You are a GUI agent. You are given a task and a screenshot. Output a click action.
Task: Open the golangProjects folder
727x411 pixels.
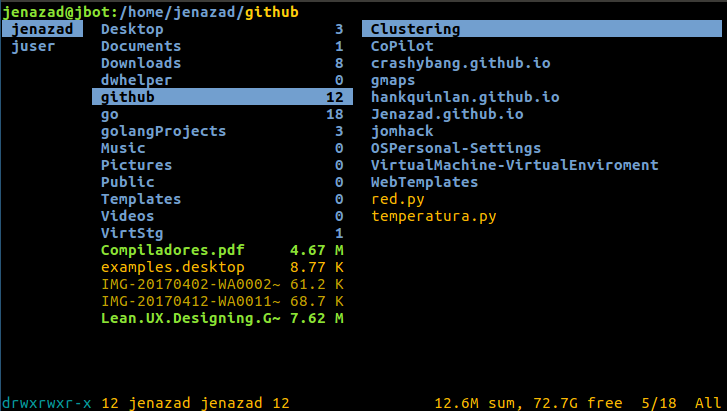coord(223,131)
